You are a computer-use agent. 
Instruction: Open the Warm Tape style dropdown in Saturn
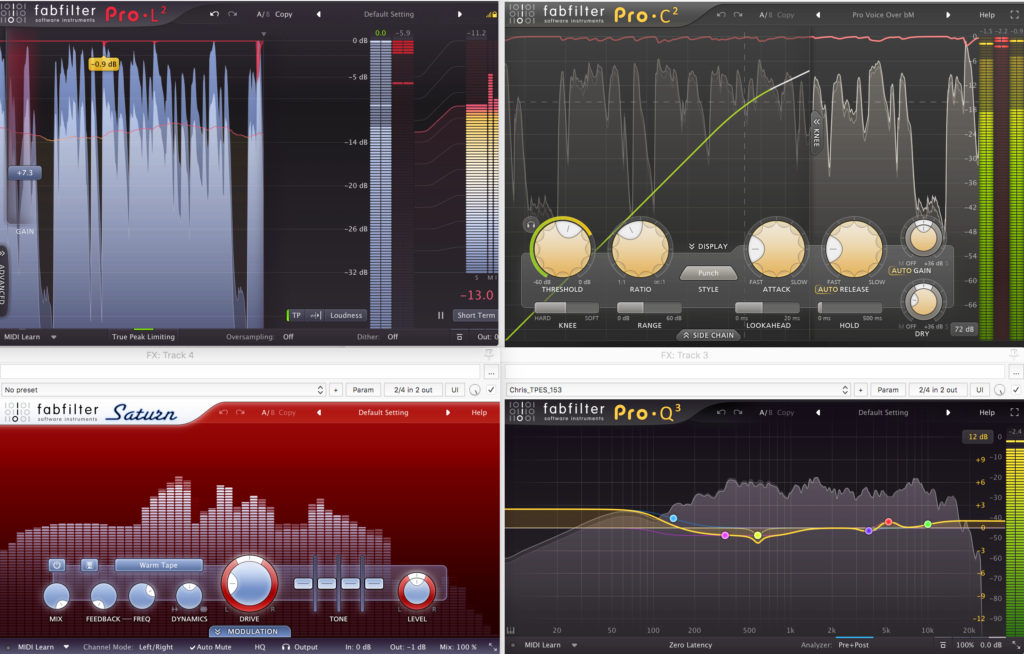(159, 565)
